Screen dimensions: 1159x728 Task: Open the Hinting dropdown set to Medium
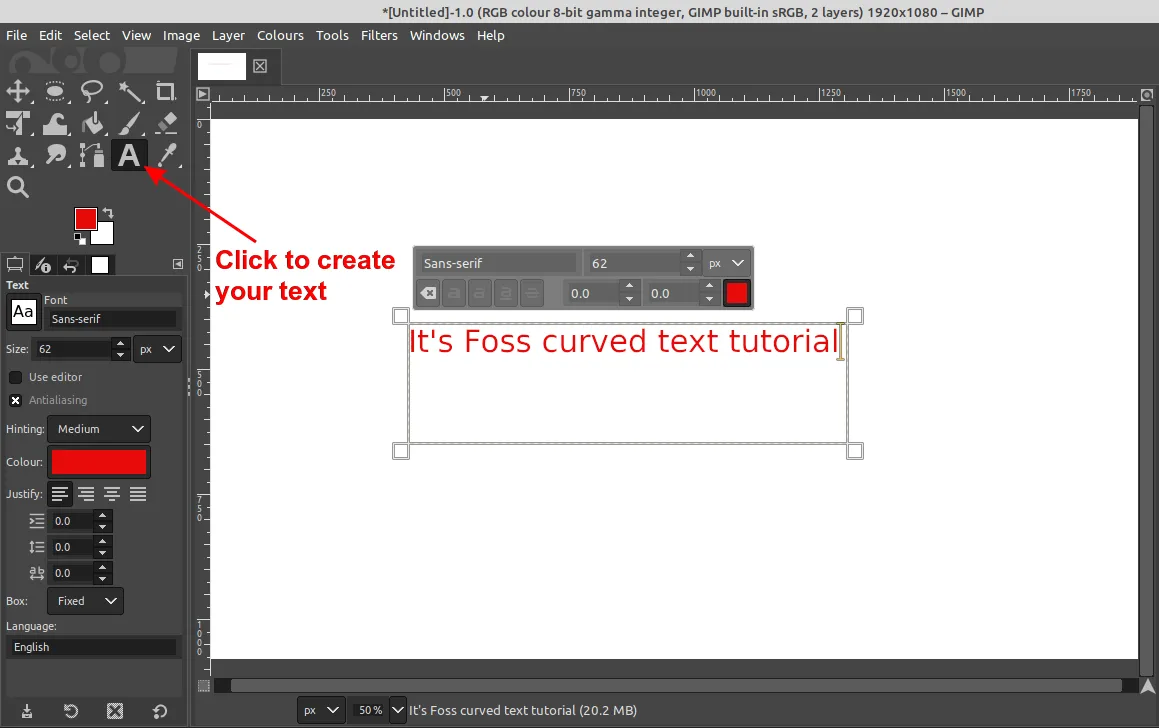point(99,429)
